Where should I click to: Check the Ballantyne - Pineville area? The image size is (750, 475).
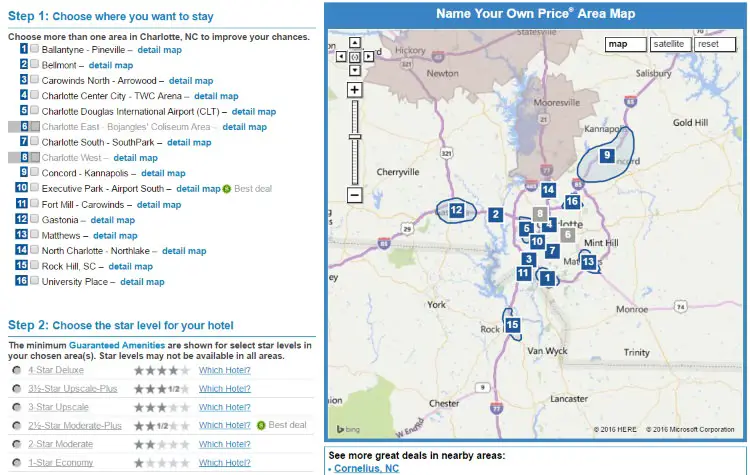tap(34, 48)
